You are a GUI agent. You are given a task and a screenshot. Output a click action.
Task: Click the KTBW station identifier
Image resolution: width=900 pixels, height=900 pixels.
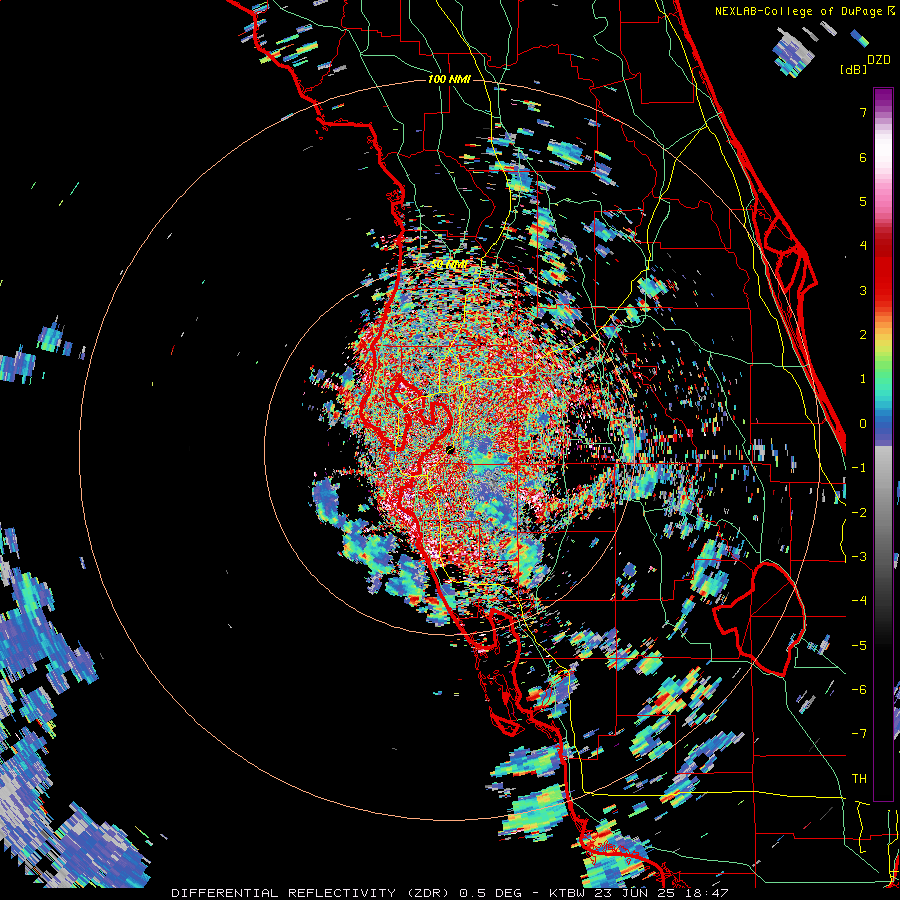(567, 893)
